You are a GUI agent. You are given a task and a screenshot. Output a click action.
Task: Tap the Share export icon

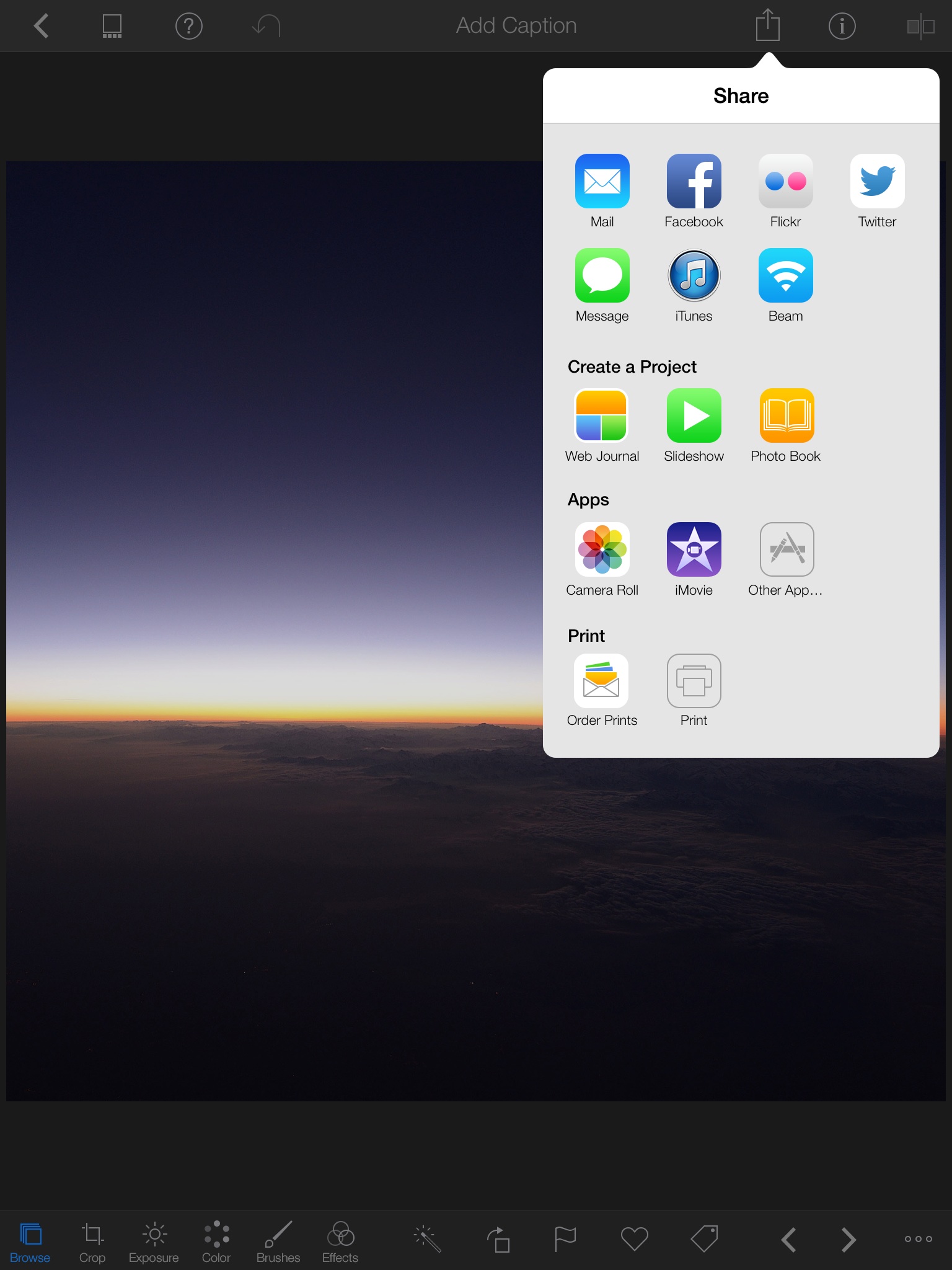pos(767,25)
